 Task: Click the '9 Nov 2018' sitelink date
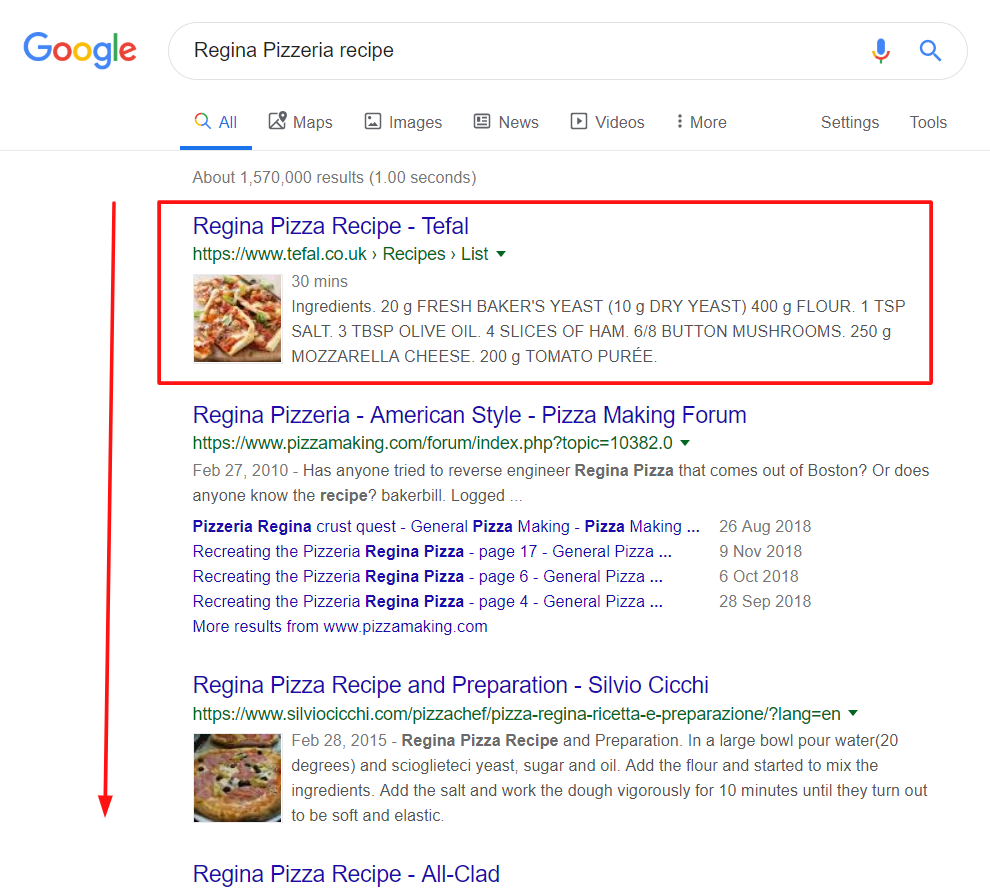tap(761, 552)
